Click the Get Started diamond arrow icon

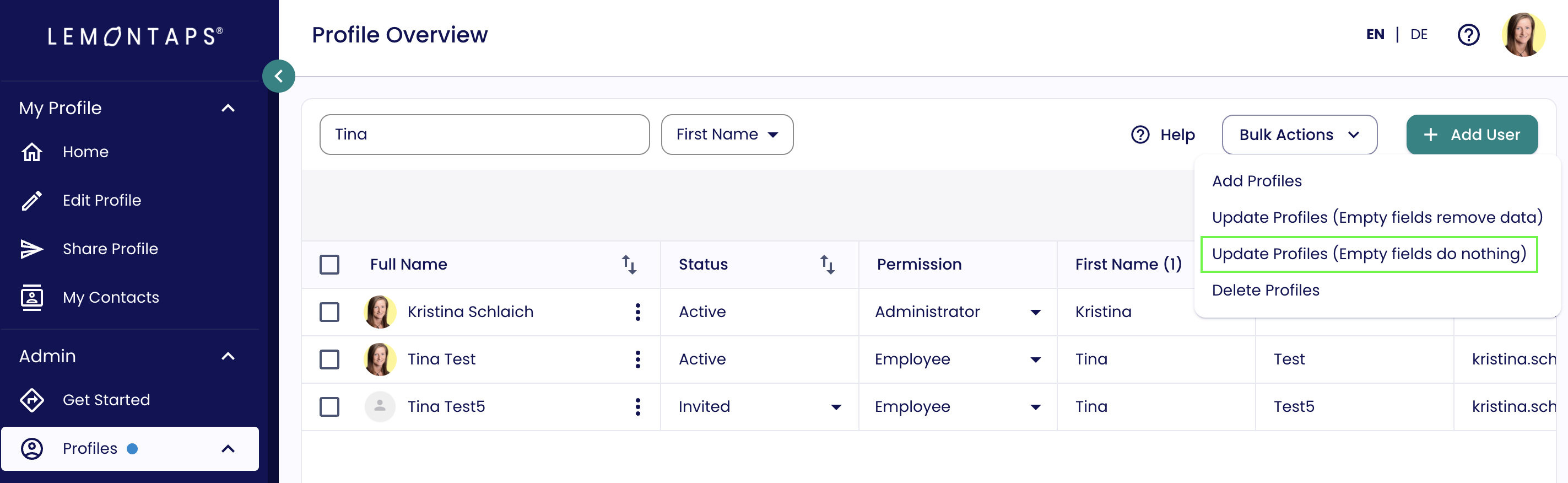pos(31,400)
